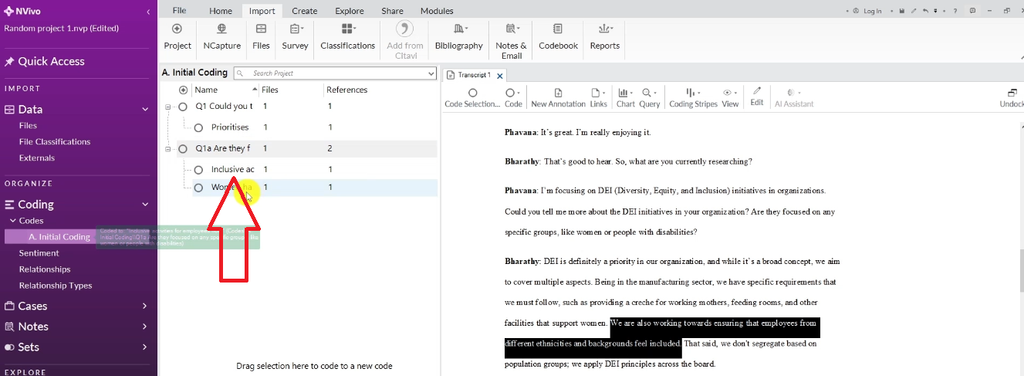Viewport: 1024px width, 376px height.
Task: Open Relationship Types in sidebar
Action: (x=56, y=285)
